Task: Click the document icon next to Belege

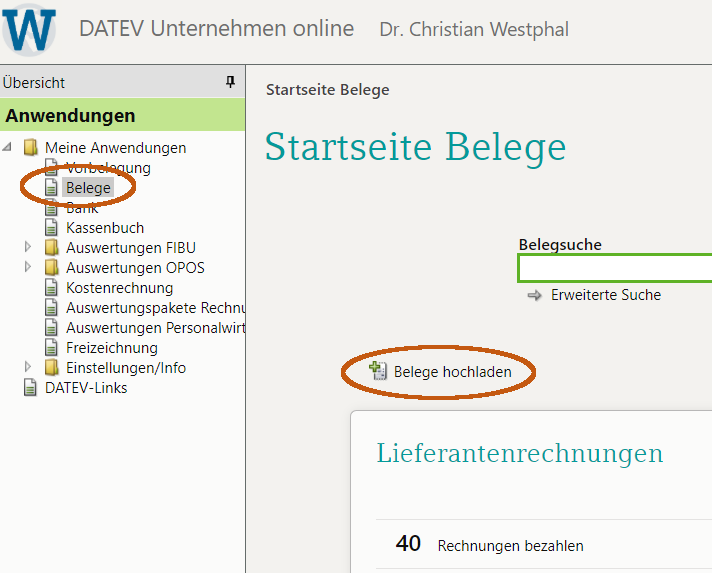Action: click(51, 188)
